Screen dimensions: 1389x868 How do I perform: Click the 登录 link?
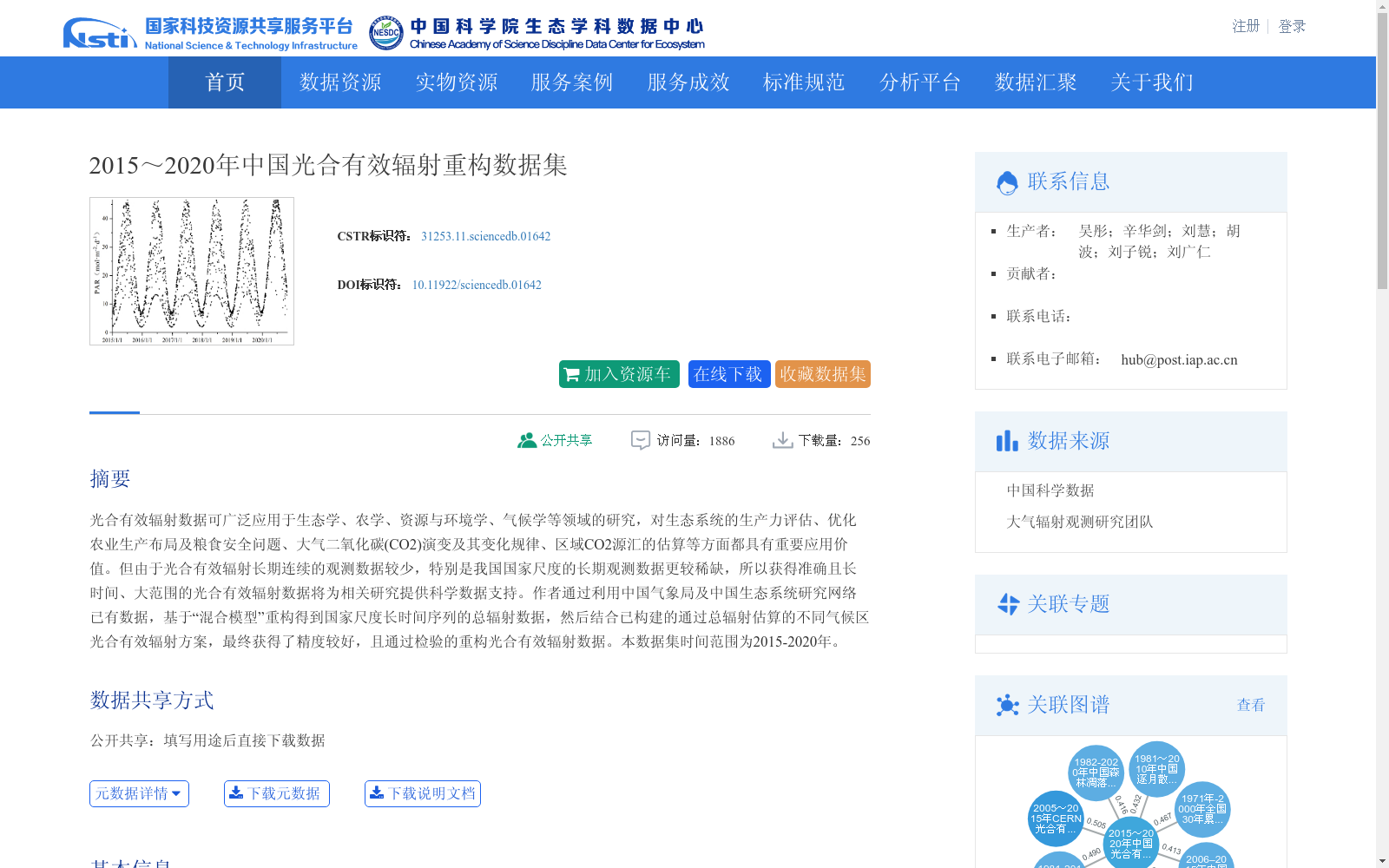(1292, 26)
